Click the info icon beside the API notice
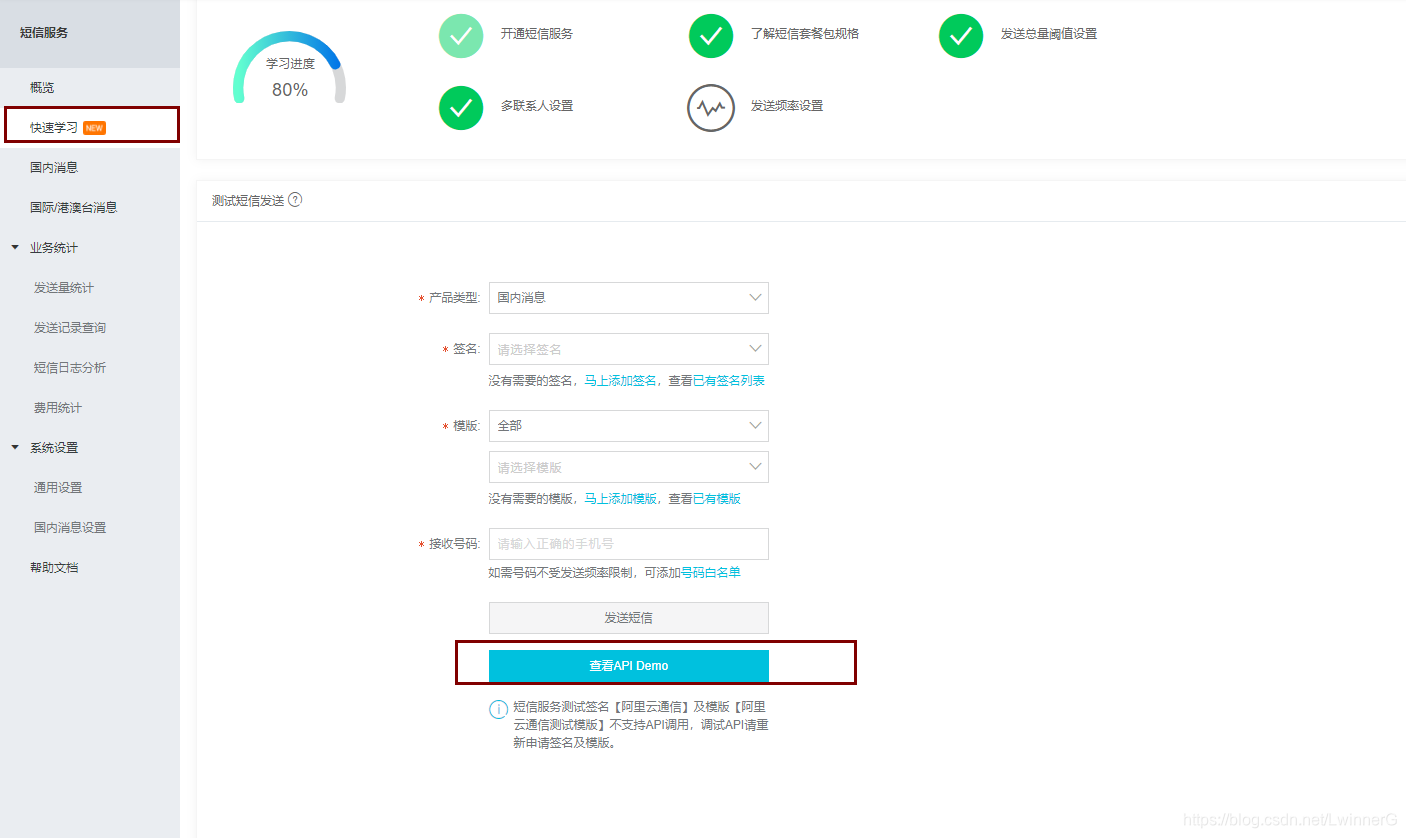The image size is (1406, 838). (x=498, y=709)
